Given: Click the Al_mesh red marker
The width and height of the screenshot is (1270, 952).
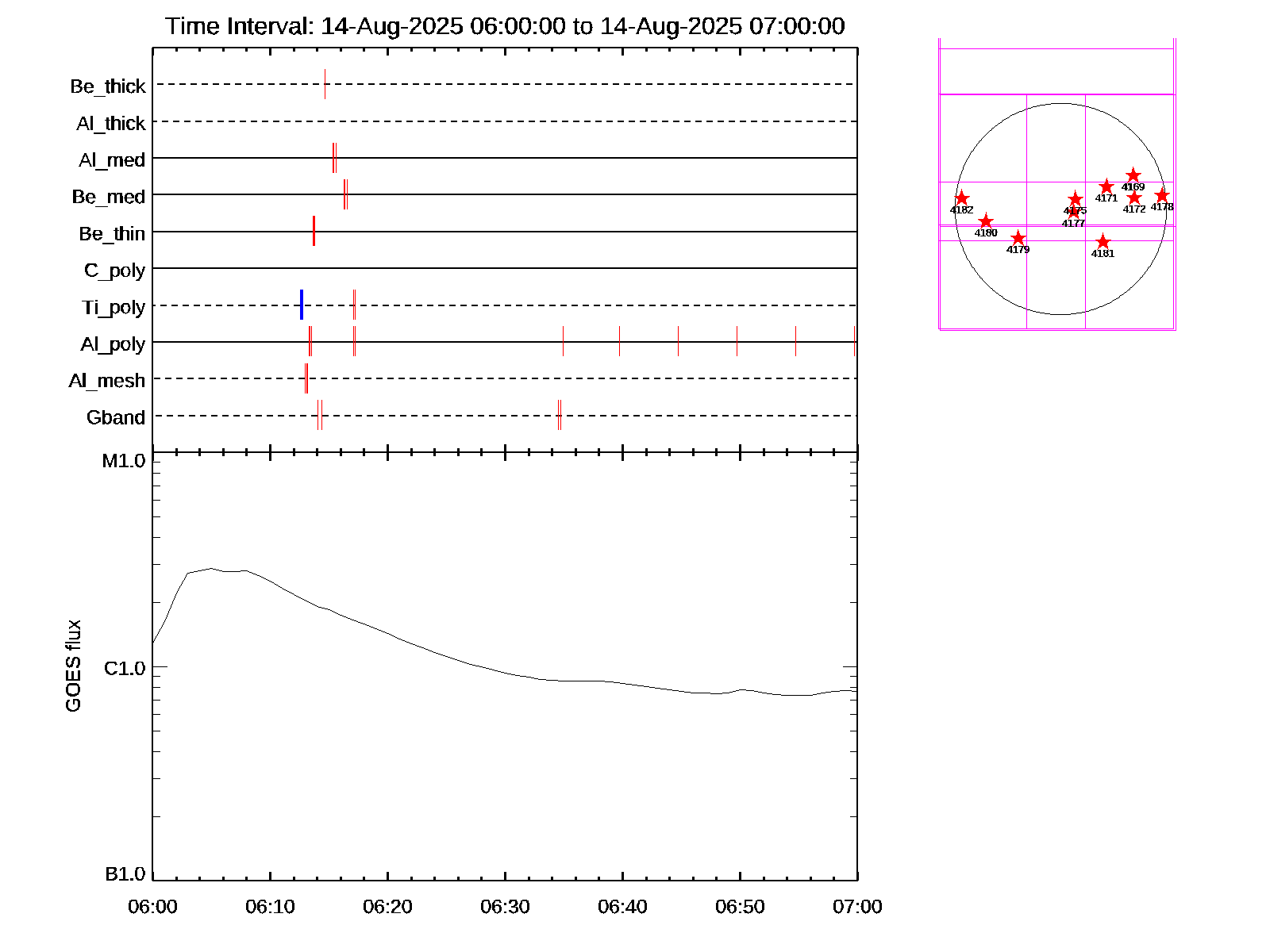Looking at the screenshot, I should [x=306, y=378].
